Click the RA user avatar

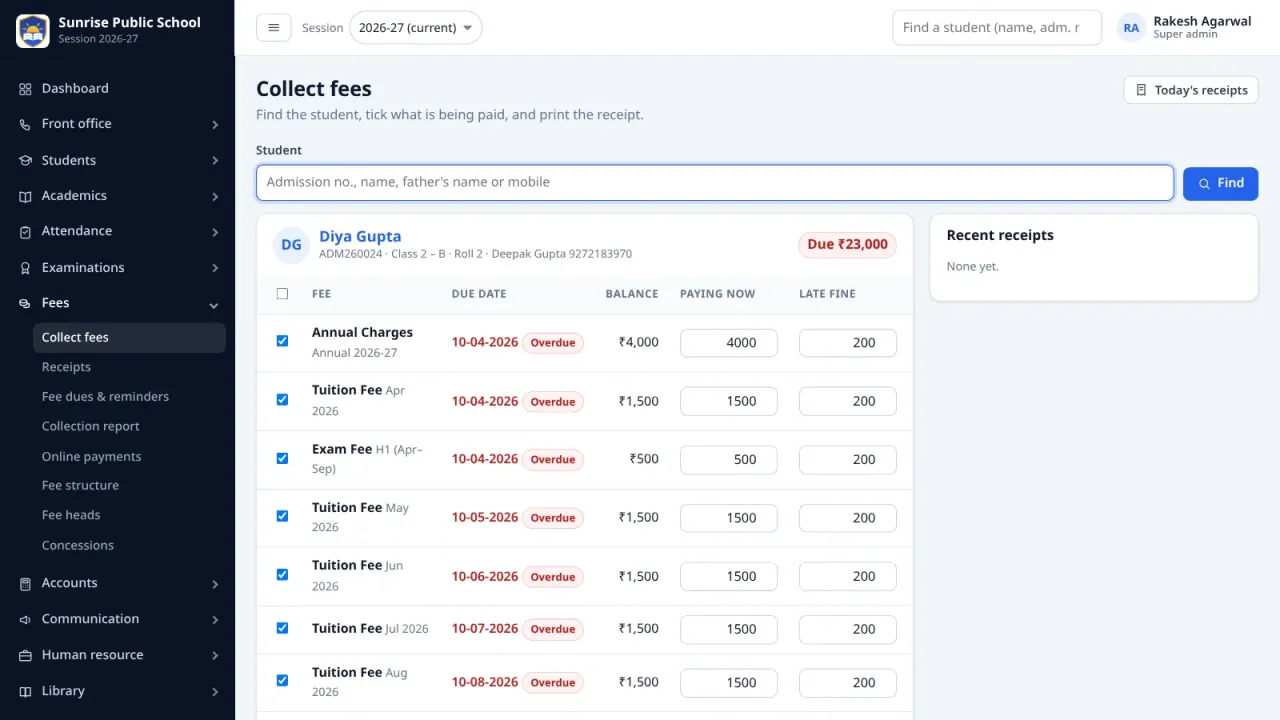point(1131,28)
